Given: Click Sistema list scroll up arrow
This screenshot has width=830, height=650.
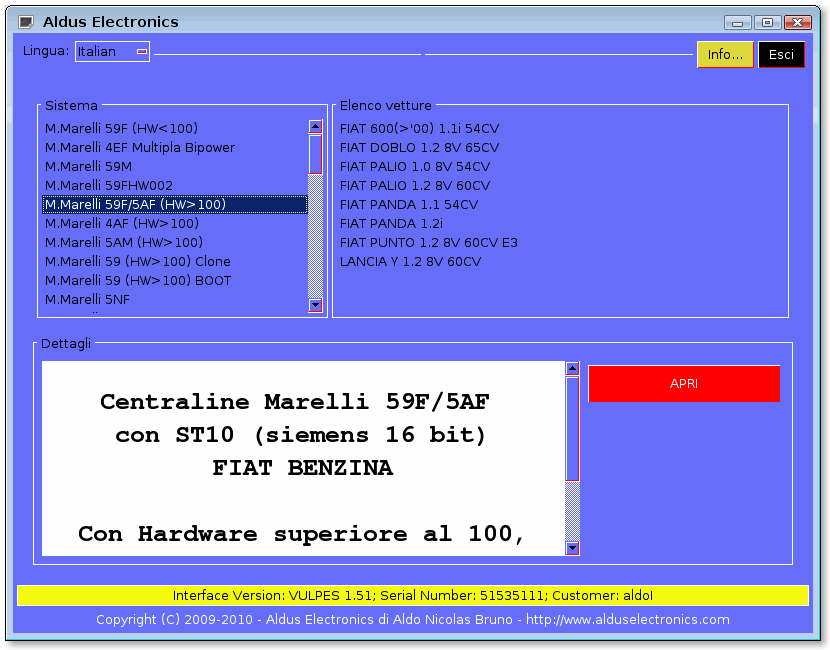Looking at the screenshot, I should click(315, 127).
